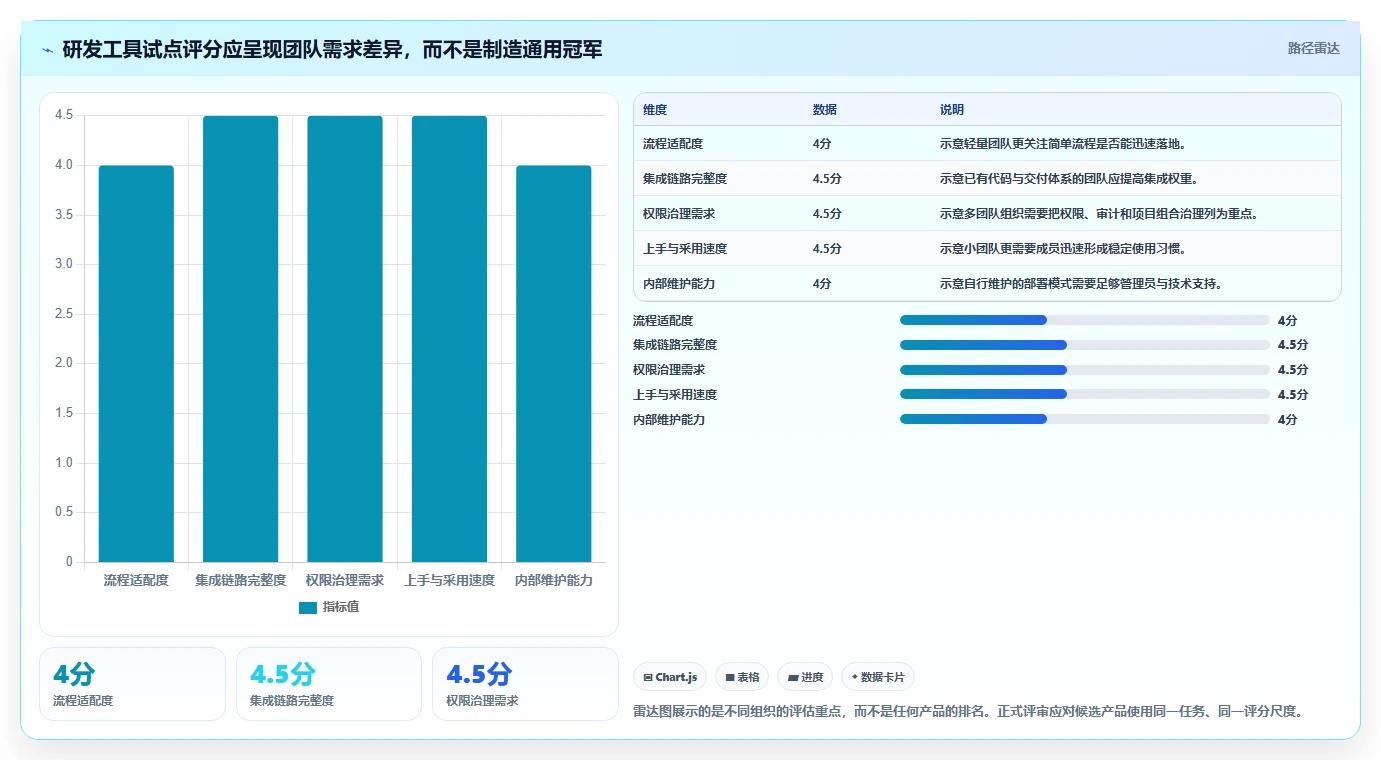Click the 4.5 y-axis label

pyautogui.click(x=64, y=115)
